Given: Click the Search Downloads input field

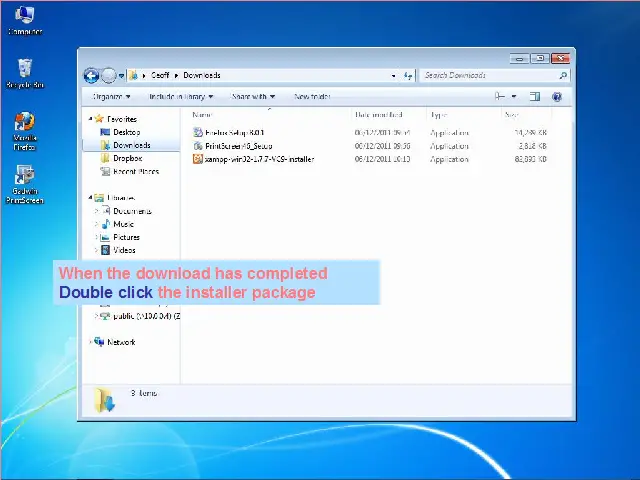Looking at the screenshot, I should click(x=488, y=75).
